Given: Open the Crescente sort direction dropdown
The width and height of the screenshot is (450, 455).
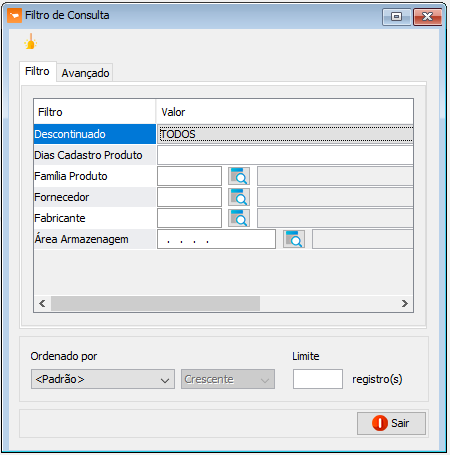Looking at the screenshot, I should [228, 379].
